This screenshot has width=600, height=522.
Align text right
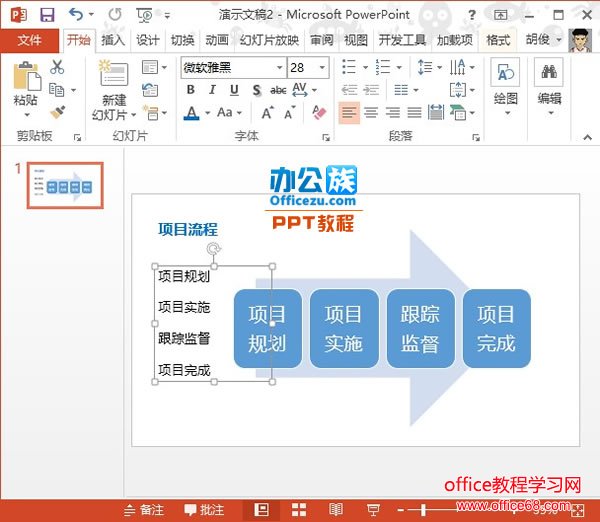click(393, 113)
